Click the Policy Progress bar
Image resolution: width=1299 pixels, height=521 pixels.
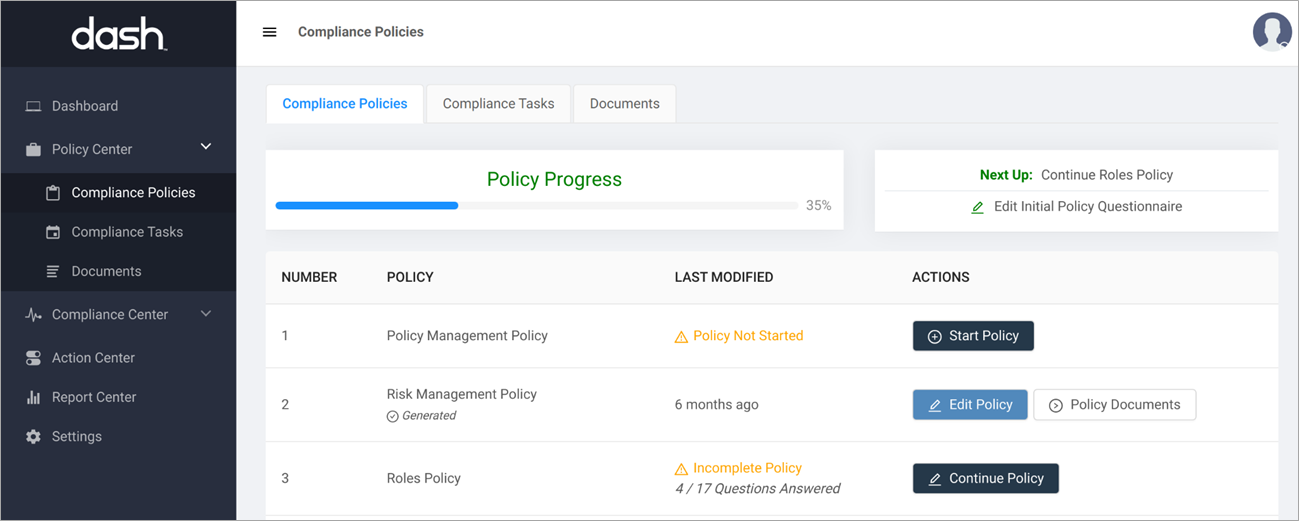pos(540,206)
